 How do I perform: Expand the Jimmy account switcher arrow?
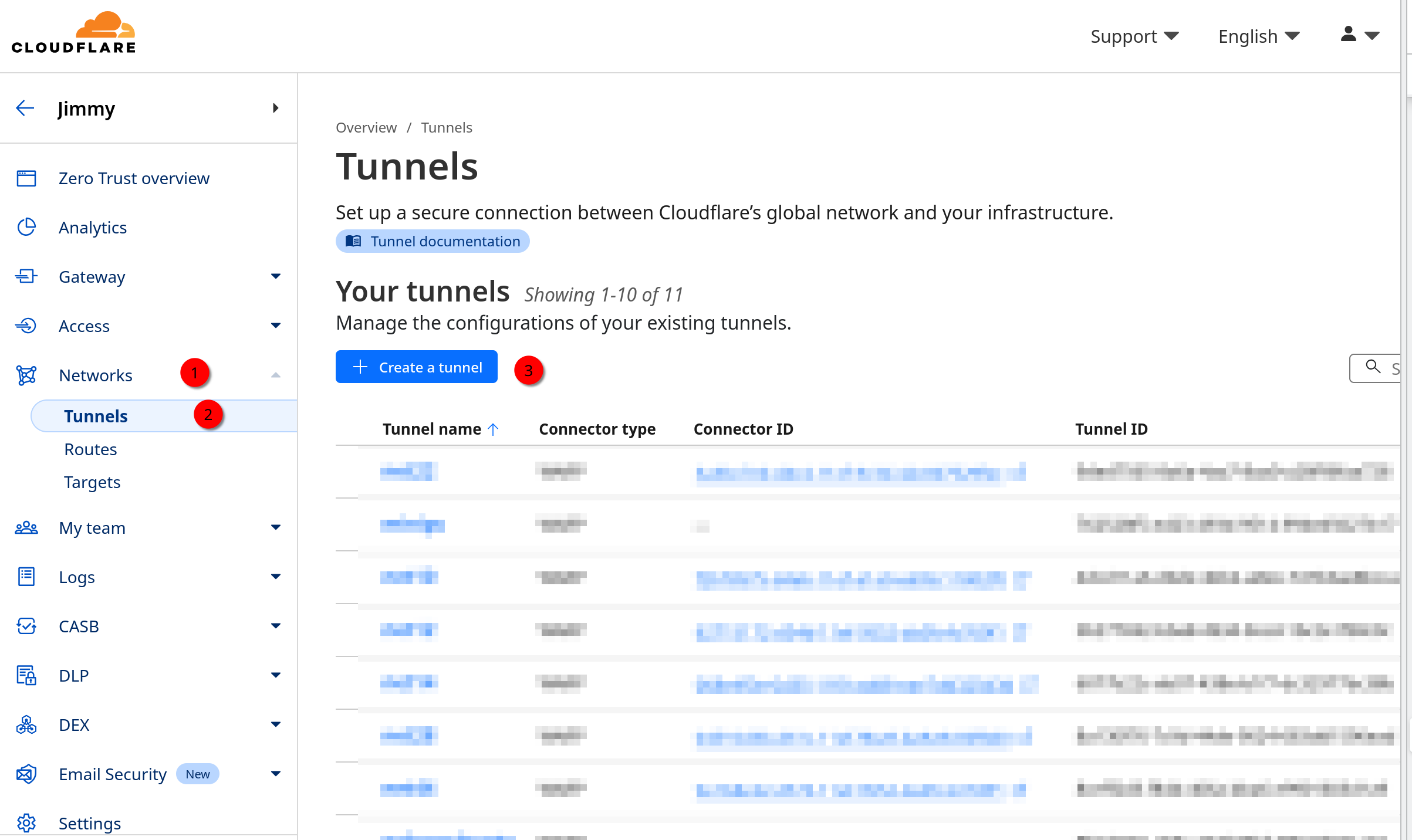tap(275, 108)
